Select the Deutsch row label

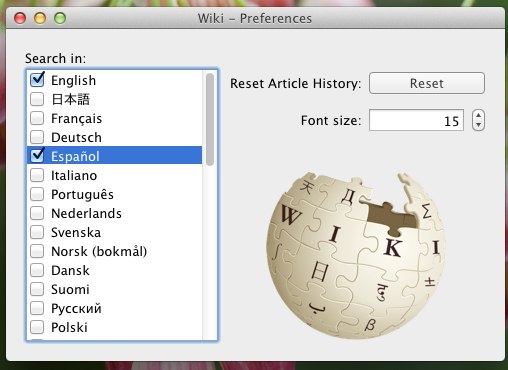pyautogui.click(x=76, y=137)
